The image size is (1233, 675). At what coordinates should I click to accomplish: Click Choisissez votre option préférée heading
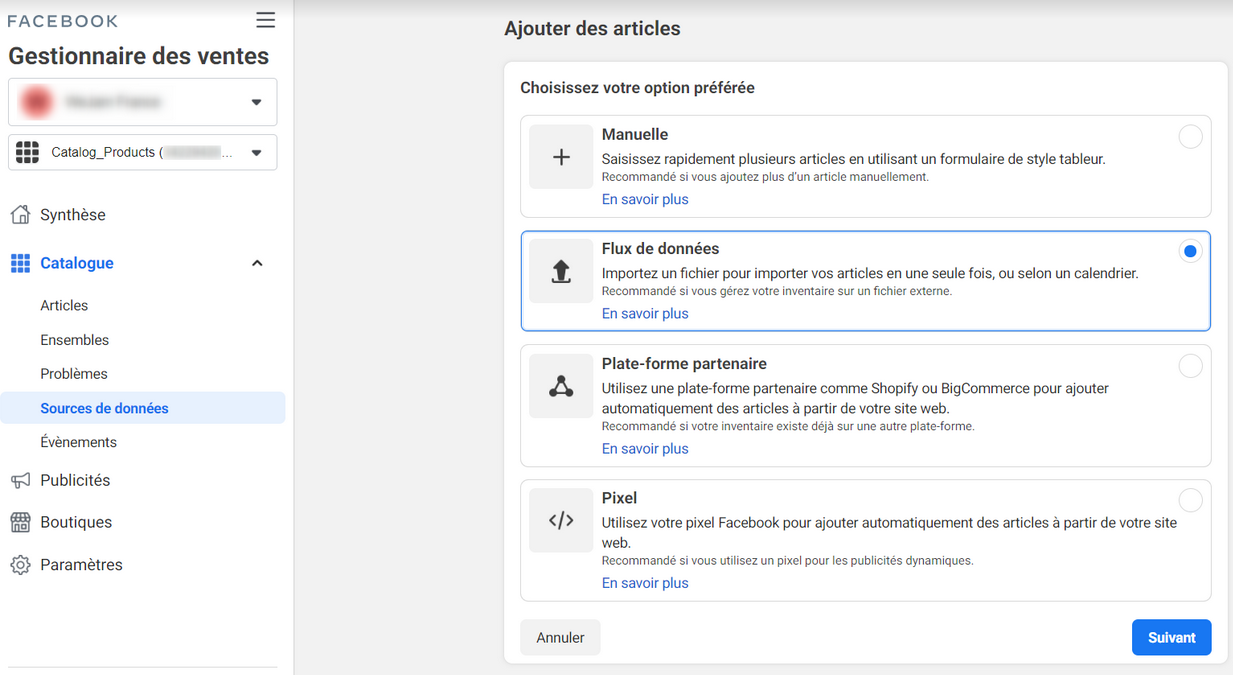click(x=637, y=88)
